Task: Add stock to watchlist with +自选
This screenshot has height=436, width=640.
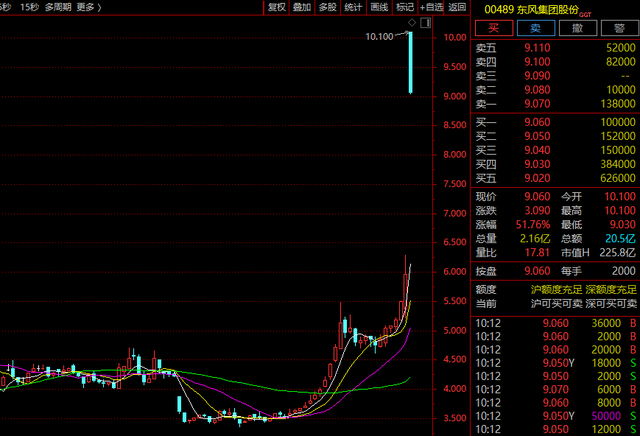Action: [x=431, y=7]
